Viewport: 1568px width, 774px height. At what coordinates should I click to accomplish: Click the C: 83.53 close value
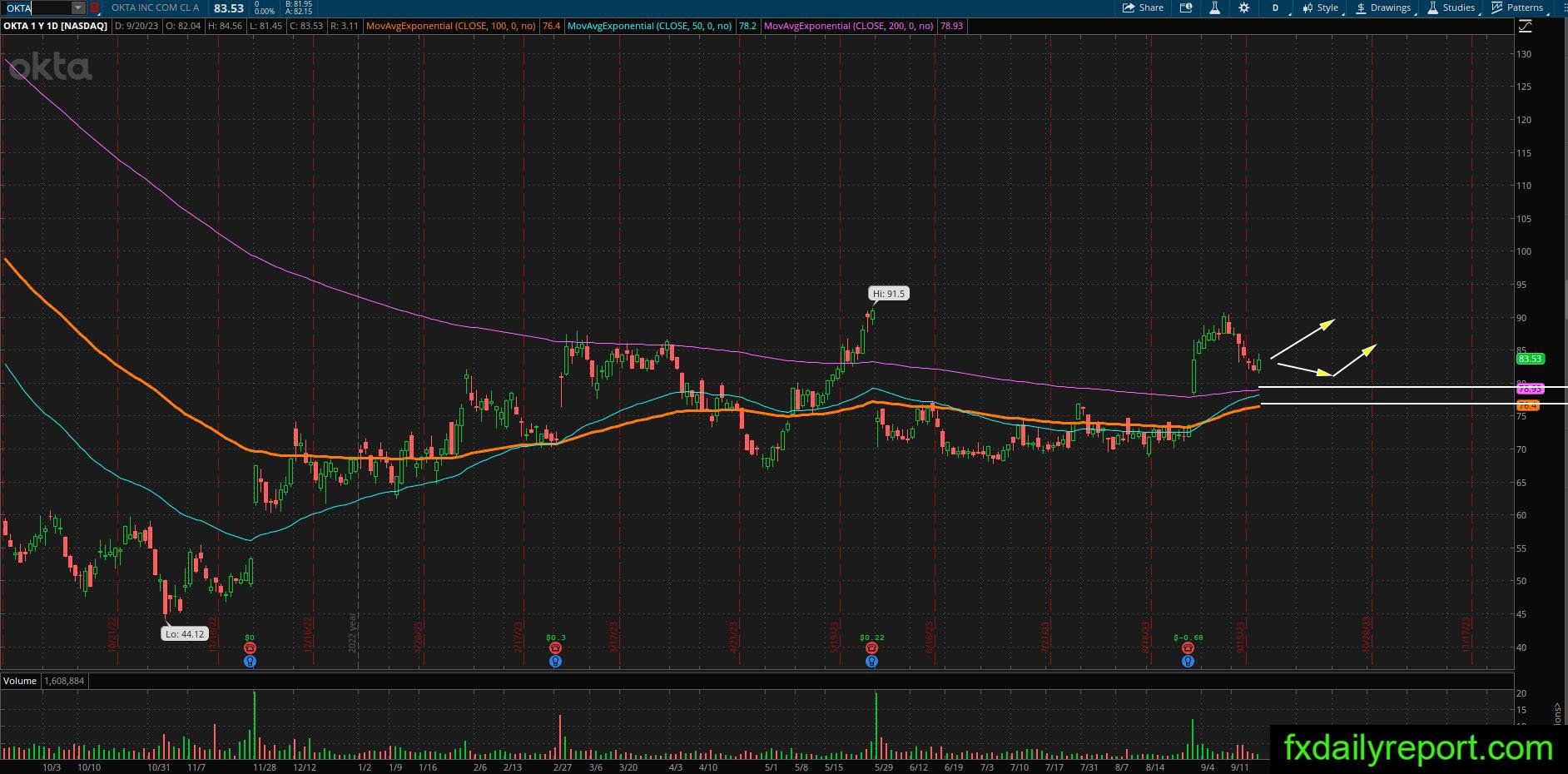pyautogui.click(x=307, y=26)
